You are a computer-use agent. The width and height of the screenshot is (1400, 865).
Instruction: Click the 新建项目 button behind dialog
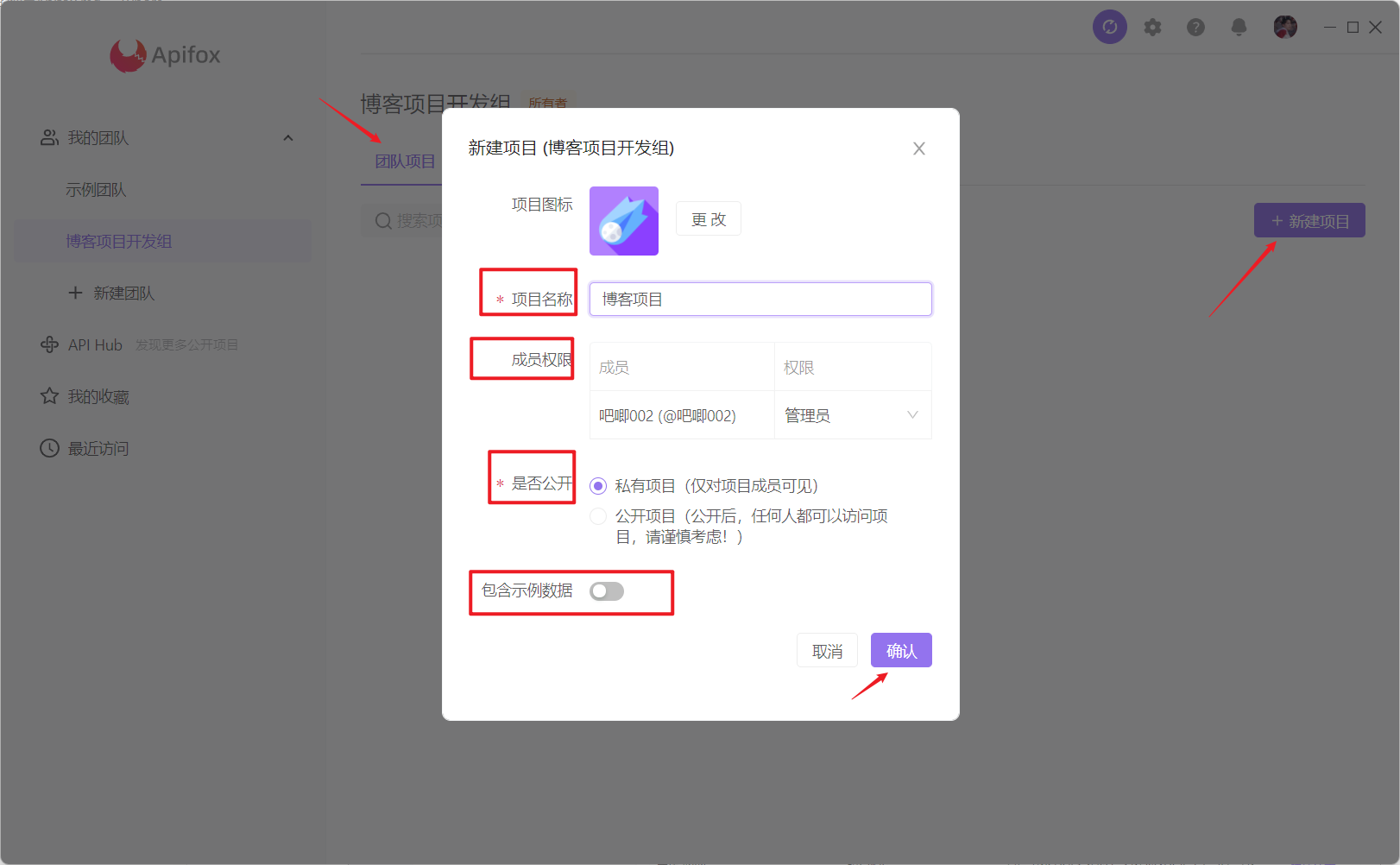(1309, 220)
